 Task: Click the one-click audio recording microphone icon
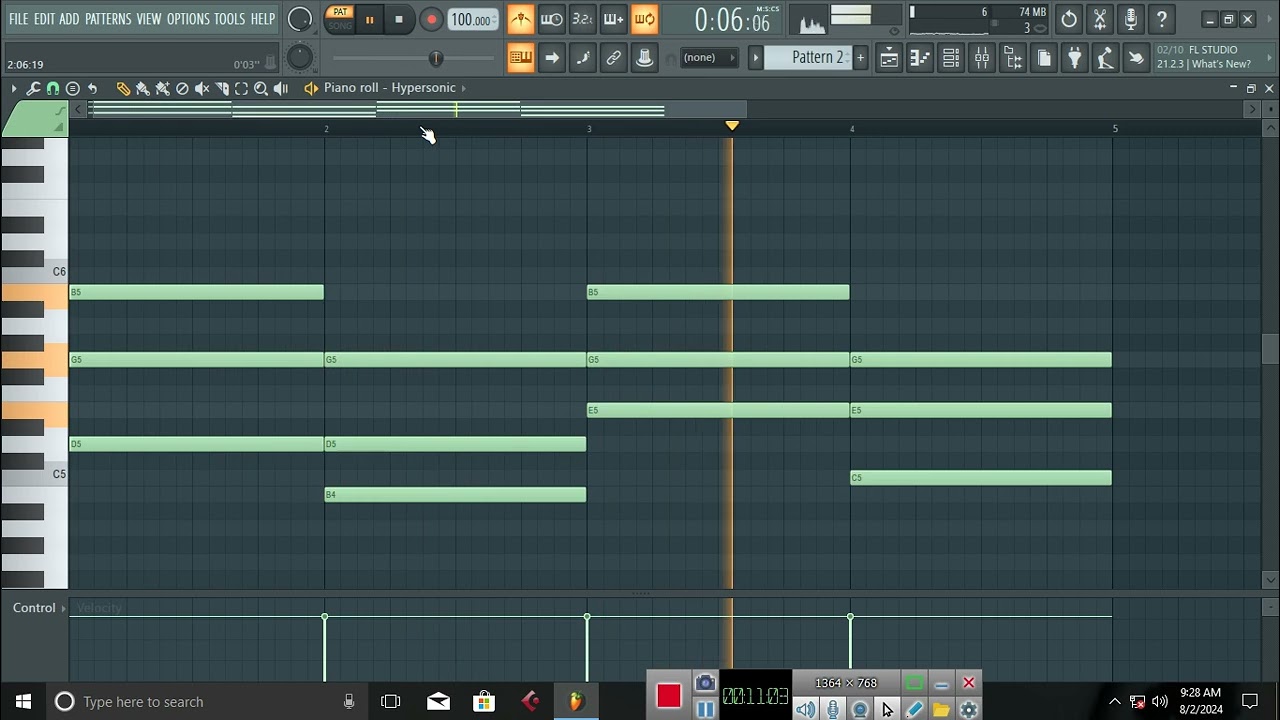coord(1131,19)
